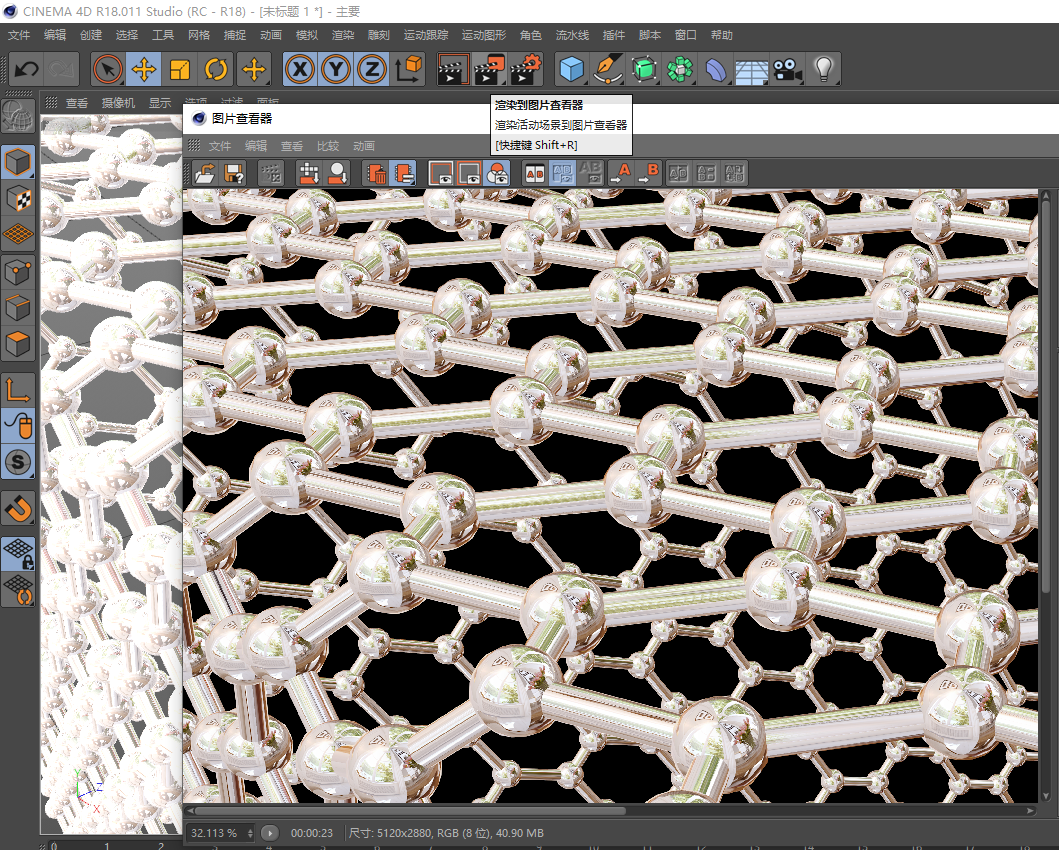Click Make Editable globe icon
The height and width of the screenshot is (850, 1059).
click(x=18, y=116)
